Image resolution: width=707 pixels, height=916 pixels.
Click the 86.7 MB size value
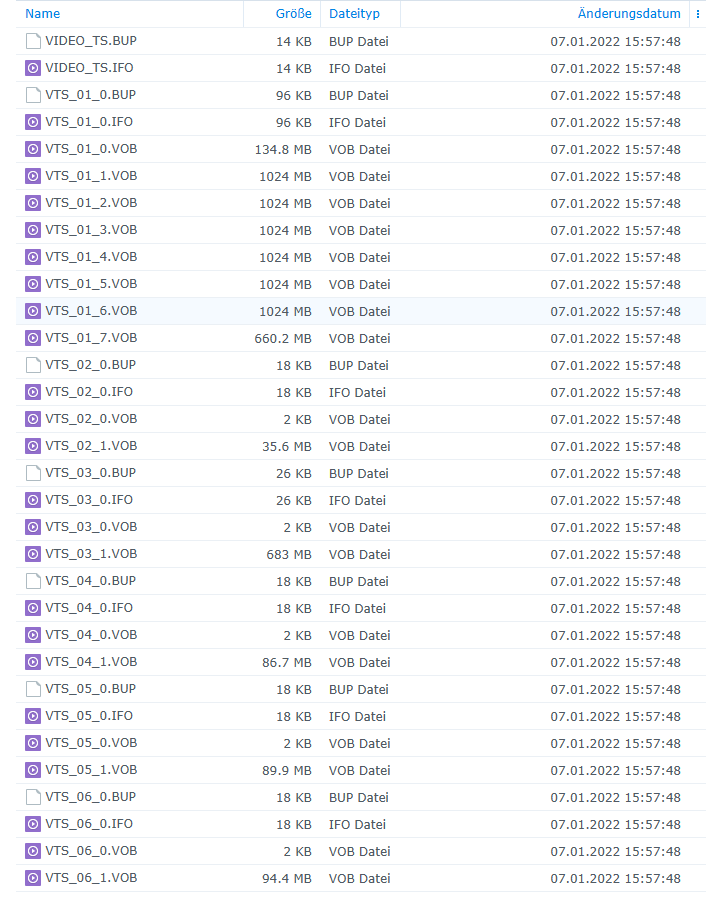coord(286,662)
